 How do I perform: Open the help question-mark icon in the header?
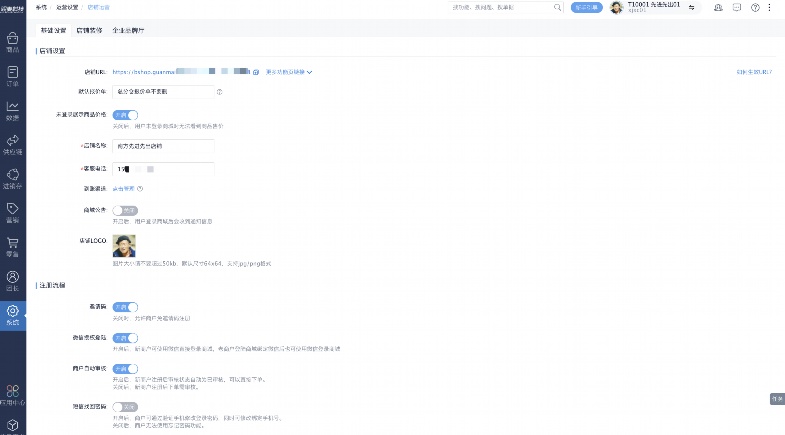pyautogui.click(x=755, y=8)
